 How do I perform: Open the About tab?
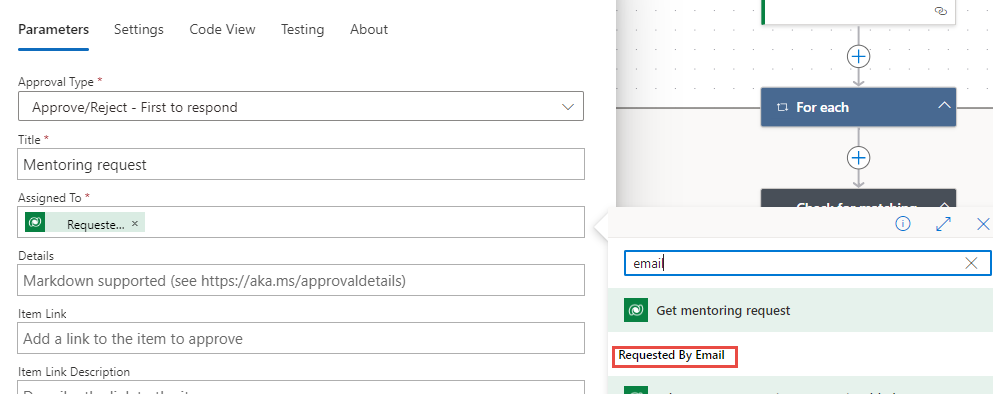pos(369,30)
